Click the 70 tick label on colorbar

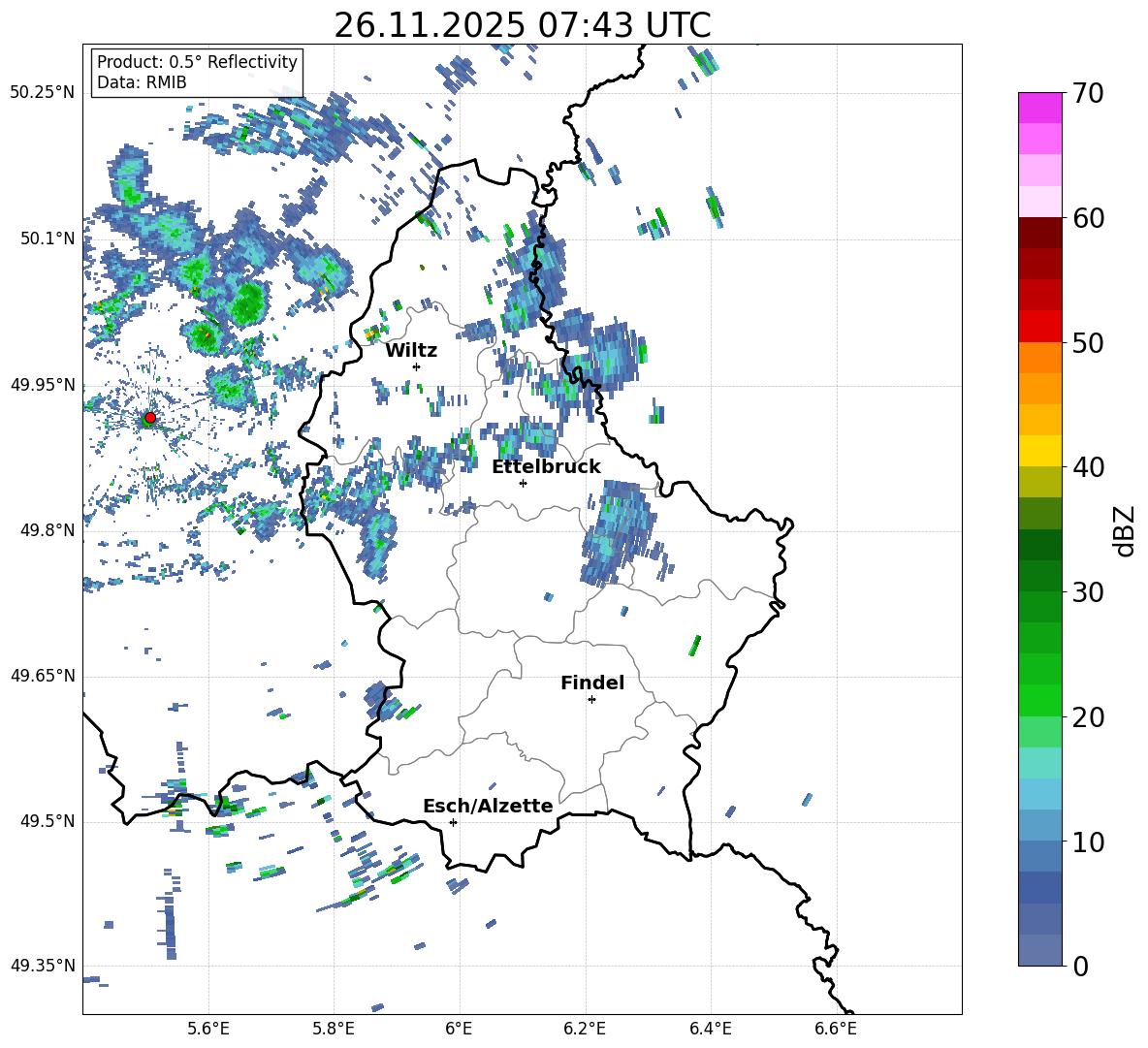tap(1088, 94)
